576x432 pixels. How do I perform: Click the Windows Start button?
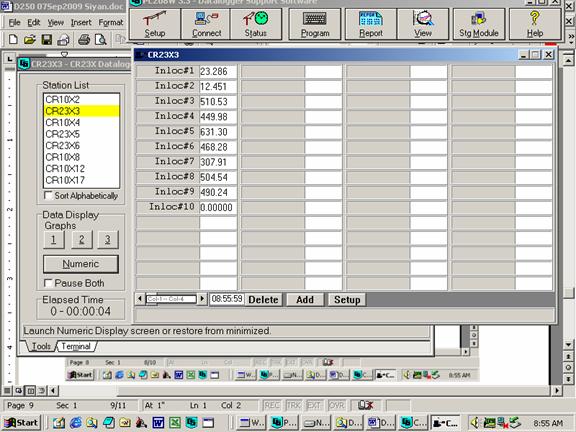pyautogui.click(x=22, y=423)
